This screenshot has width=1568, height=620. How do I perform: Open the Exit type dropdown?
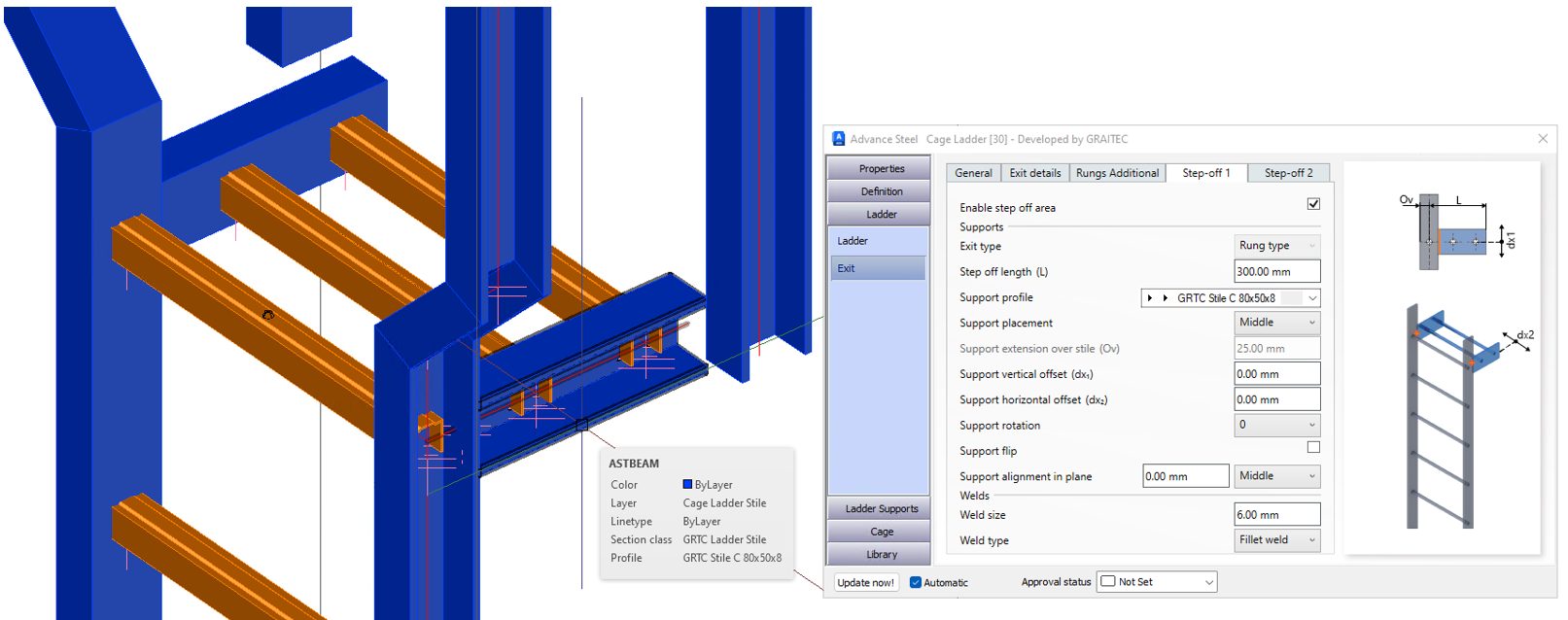click(1277, 246)
